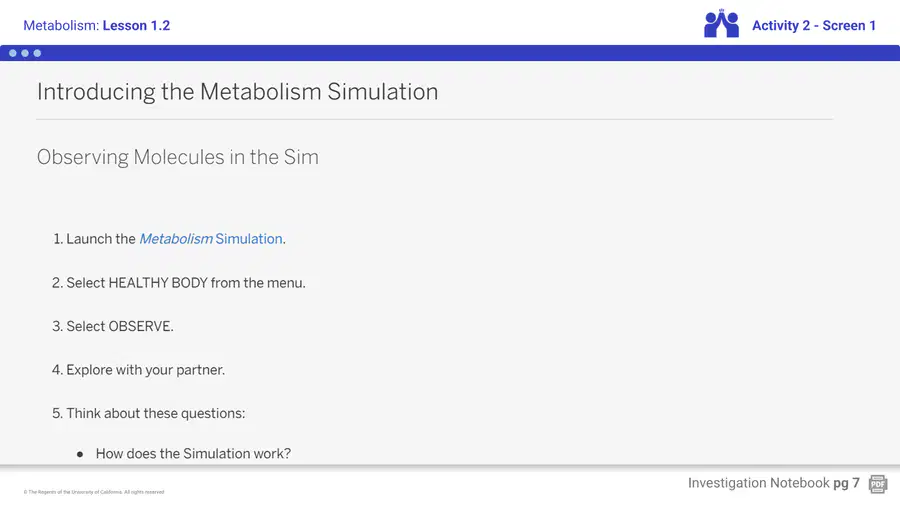Click the Introducing the Metabolism Simulation title

pyautogui.click(x=238, y=92)
